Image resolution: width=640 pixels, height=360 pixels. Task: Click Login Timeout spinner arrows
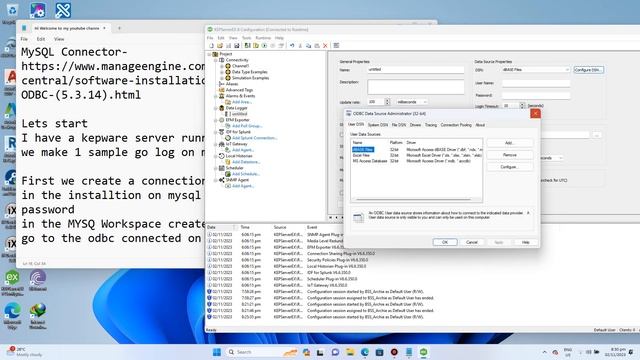point(522,106)
